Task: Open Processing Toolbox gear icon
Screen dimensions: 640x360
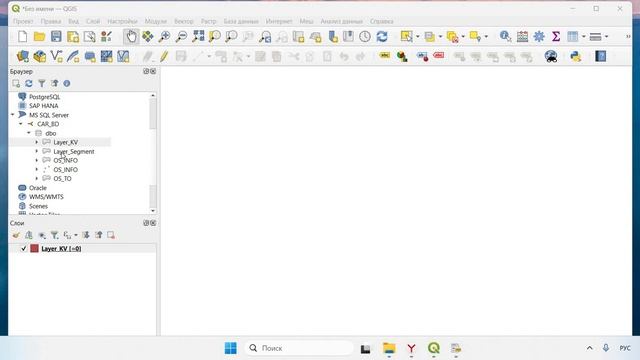Action: click(539, 37)
